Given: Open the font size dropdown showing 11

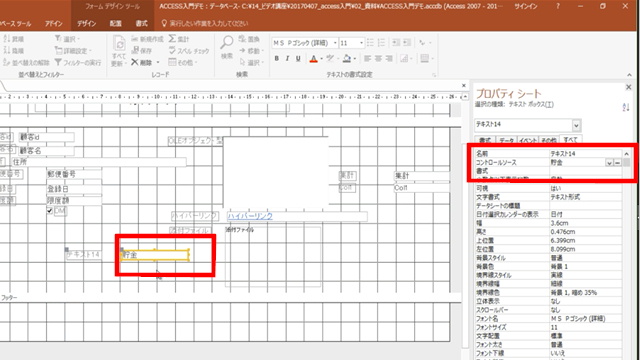Looking at the screenshot, I should coord(361,43).
